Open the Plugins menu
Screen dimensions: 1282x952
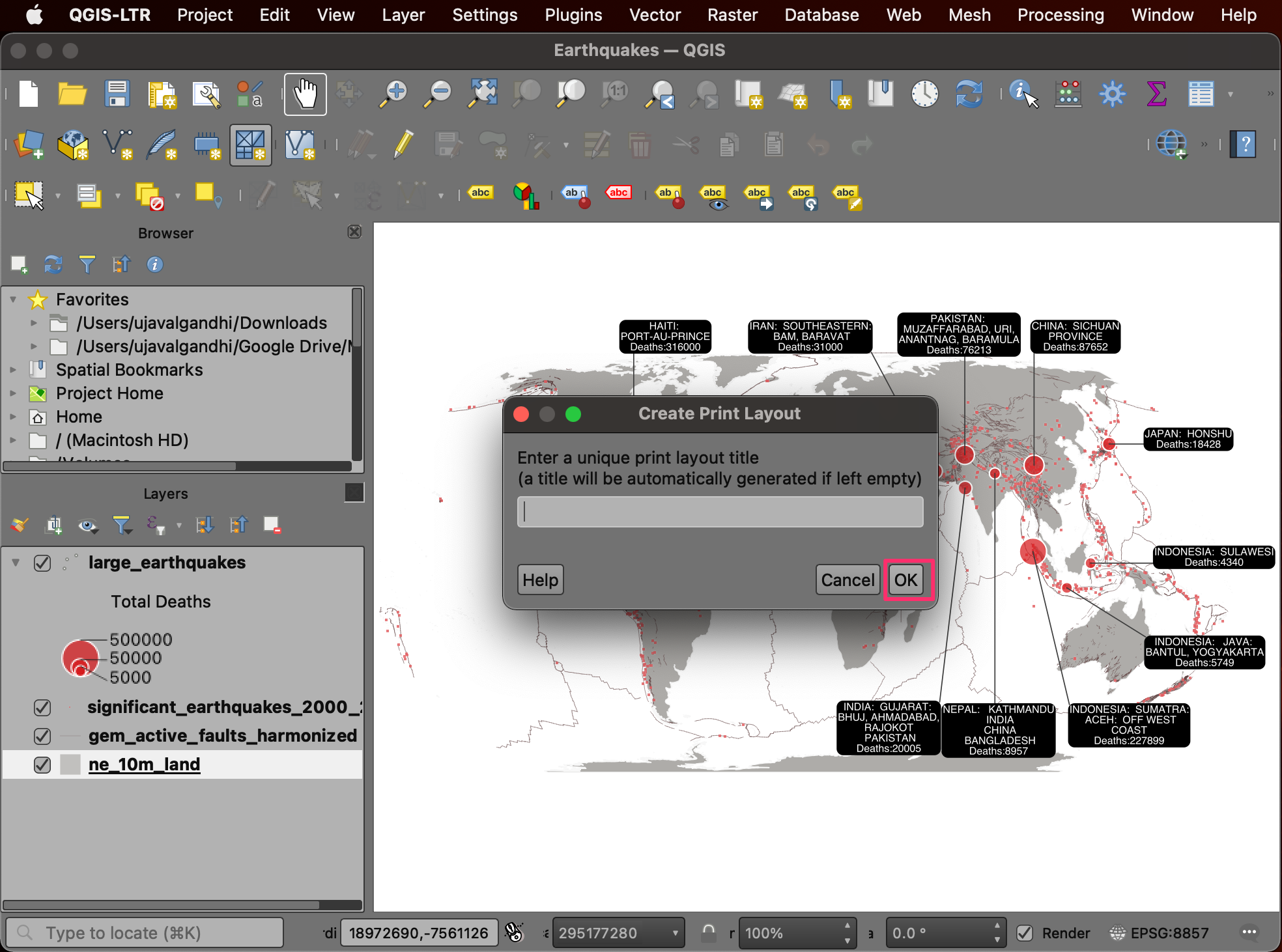coord(573,15)
